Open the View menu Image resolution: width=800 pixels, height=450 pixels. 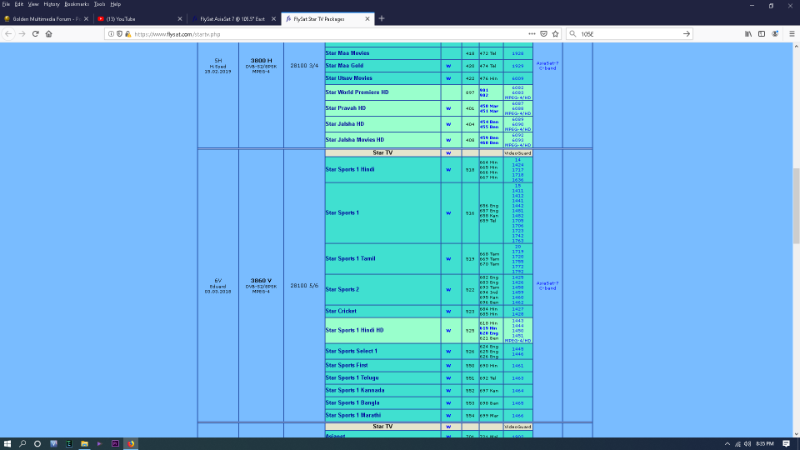(33, 4)
